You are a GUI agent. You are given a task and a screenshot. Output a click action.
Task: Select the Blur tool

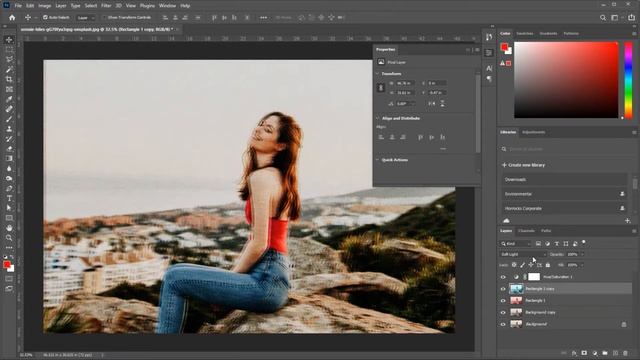click(9, 168)
